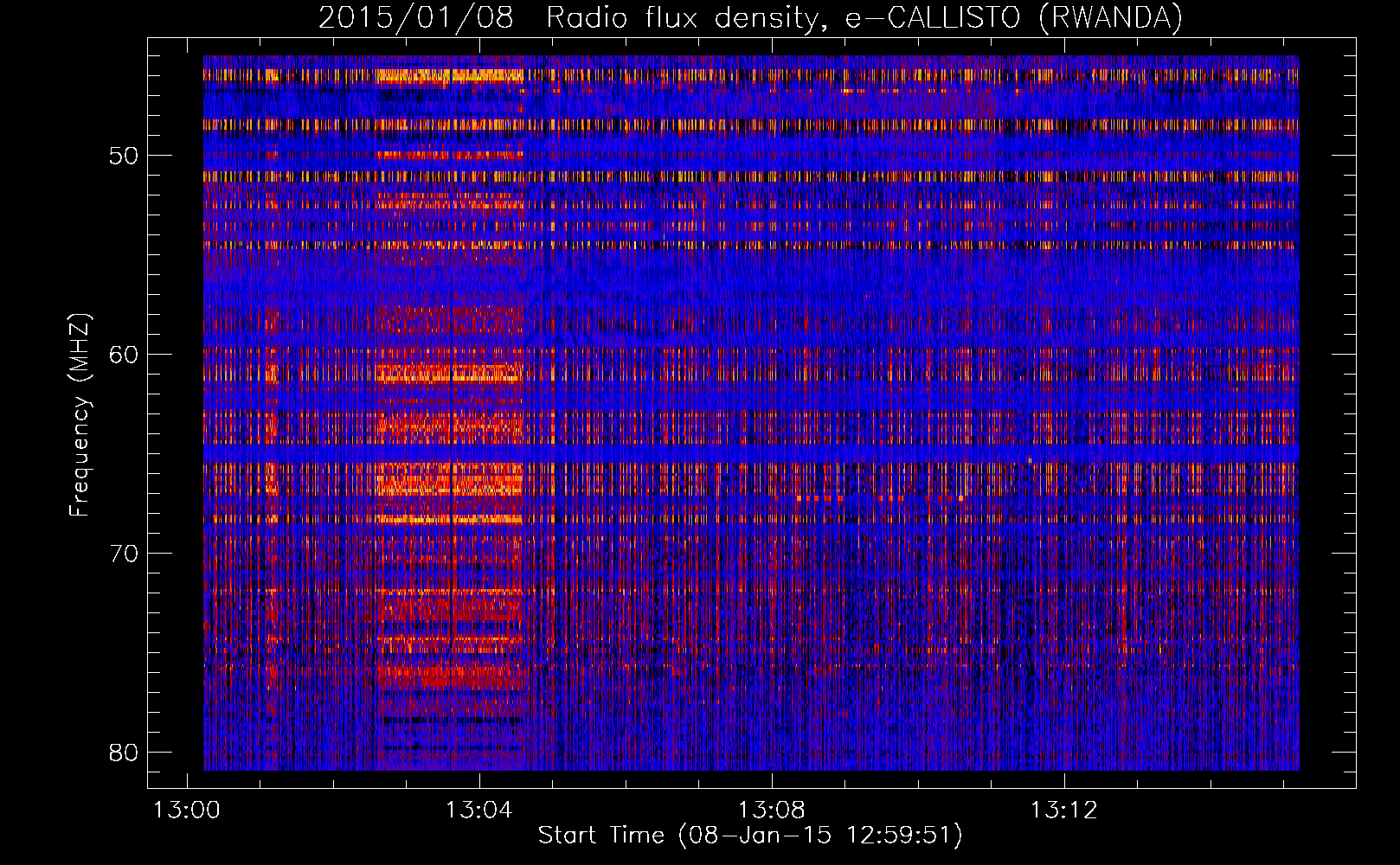Select the 13:08 time tick label
This screenshot has height=865, width=1400.
pyautogui.click(x=771, y=811)
